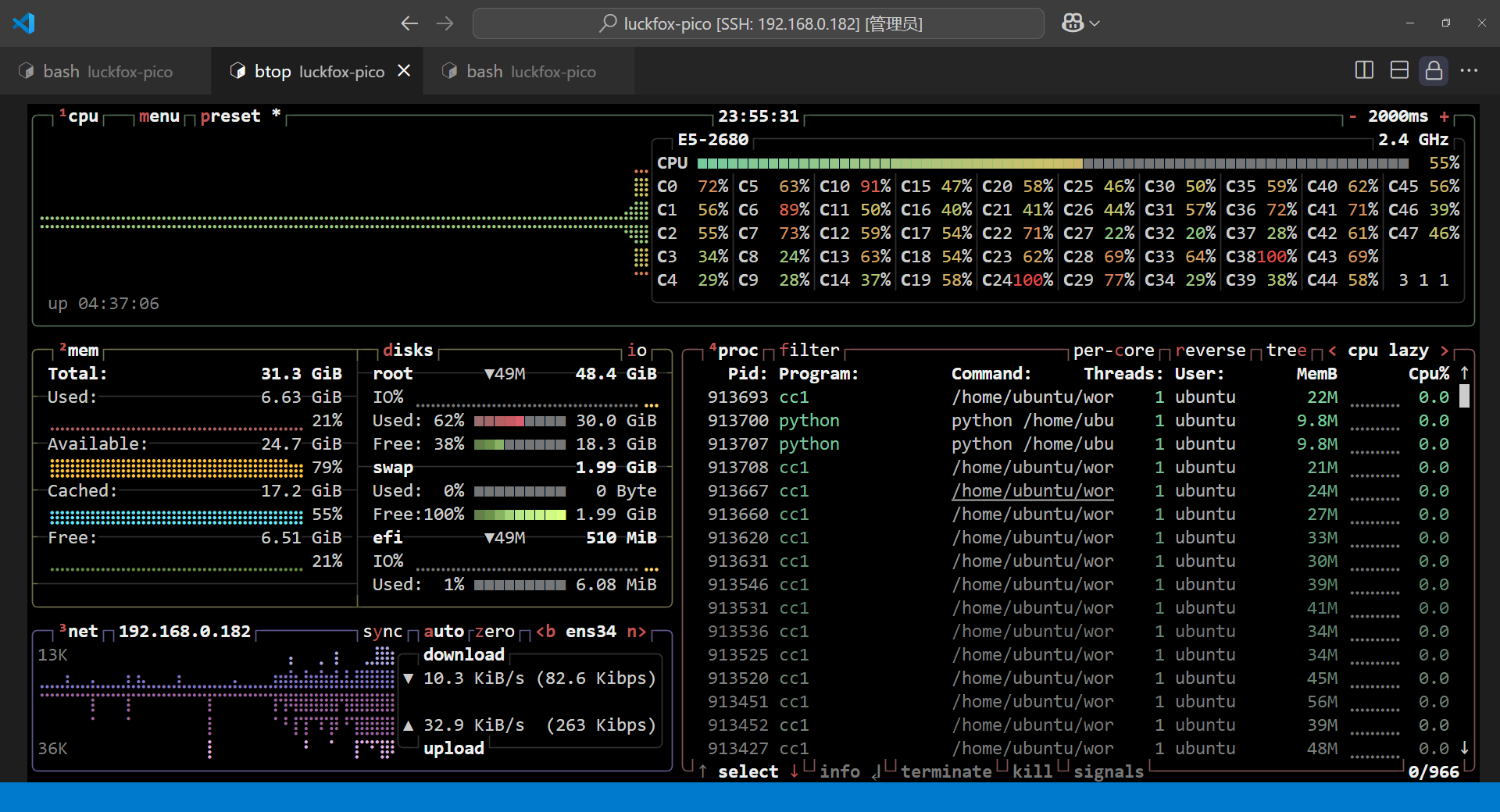Toggle process tree view
Viewport: 1500px width, 812px height.
pos(1287,351)
